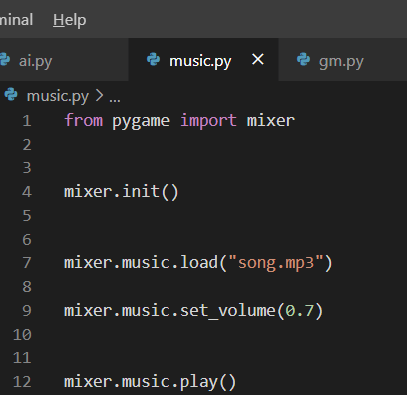The height and width of the screenshot is (395, 407).
Task: Click Python icon on gm.py tab
Action: click(303, 59)
